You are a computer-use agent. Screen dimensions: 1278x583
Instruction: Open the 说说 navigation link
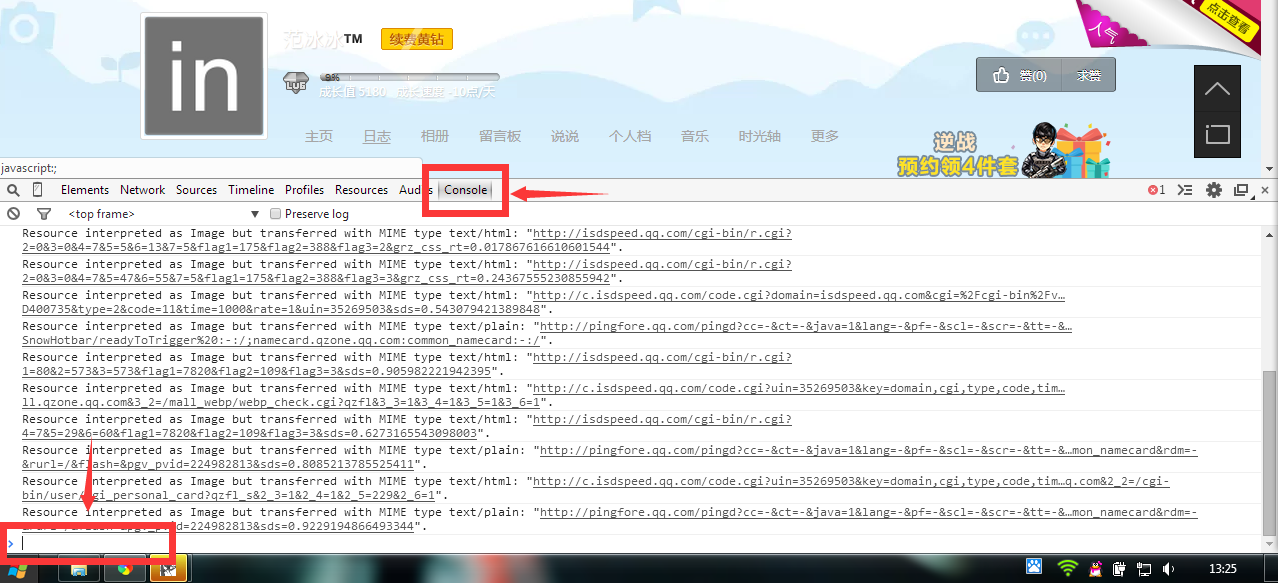(x=565, y=136)
